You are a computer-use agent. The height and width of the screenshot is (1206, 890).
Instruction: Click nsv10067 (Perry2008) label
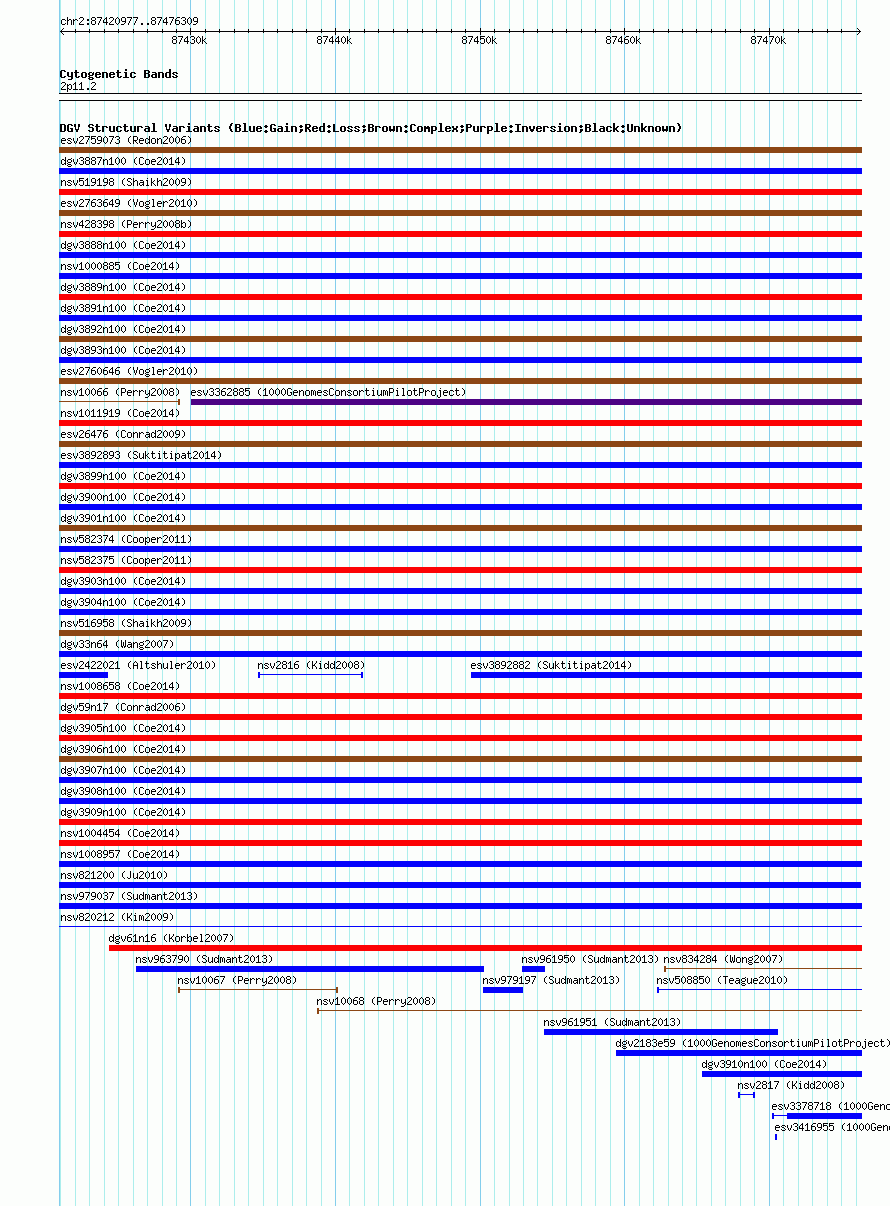[x=237, y=980]
